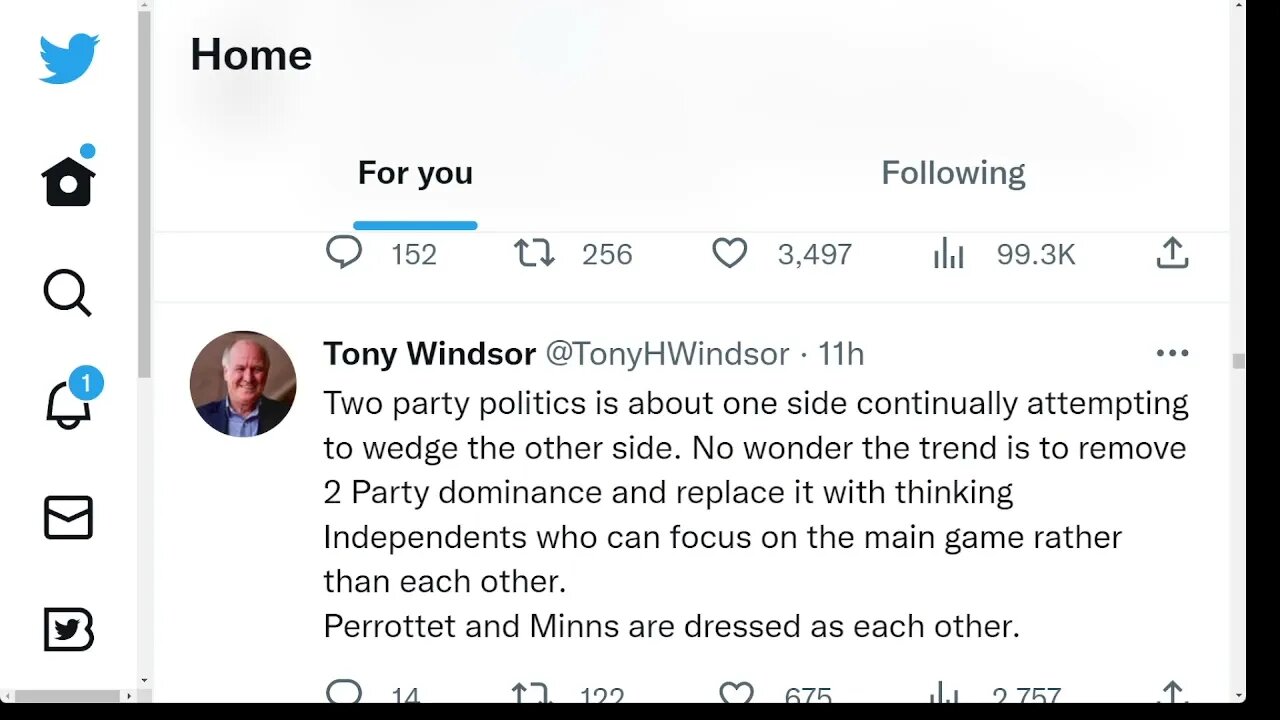Open more options on Tony Windsor's tweet
Image resolution: width=1280 pixels, height=720 pixels.
[1172, 353]
